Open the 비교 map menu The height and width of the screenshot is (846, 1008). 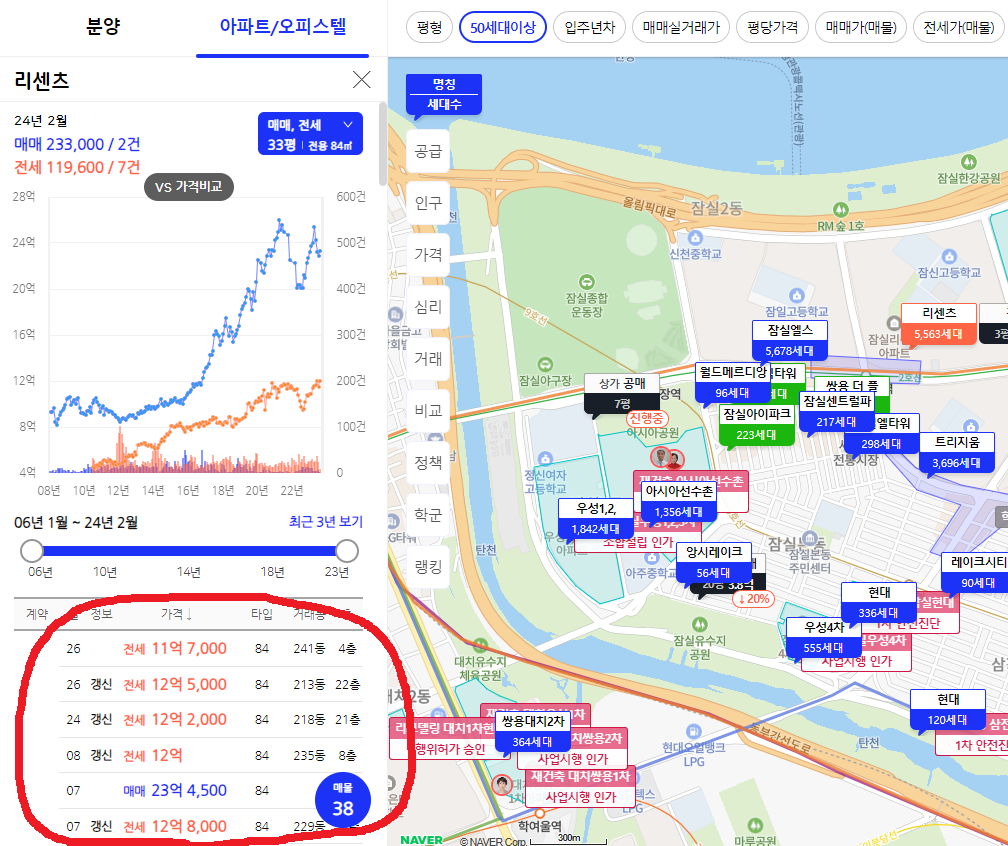[x=428, y=410]
